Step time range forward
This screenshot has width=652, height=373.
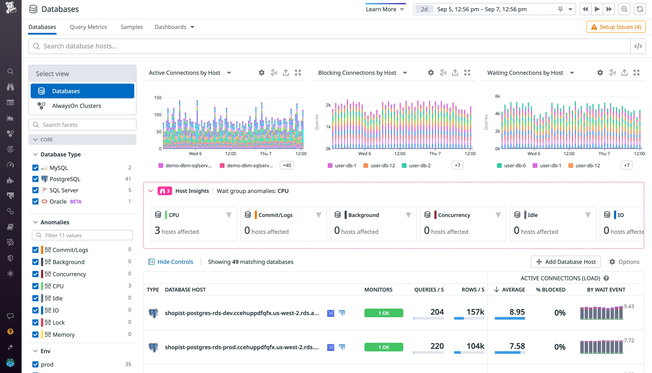pos(609,9)
